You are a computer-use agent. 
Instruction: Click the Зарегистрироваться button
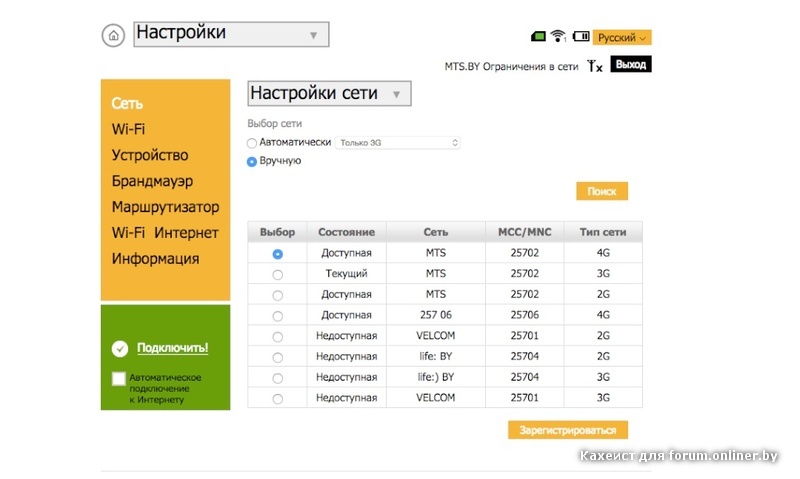click(568, 430)
